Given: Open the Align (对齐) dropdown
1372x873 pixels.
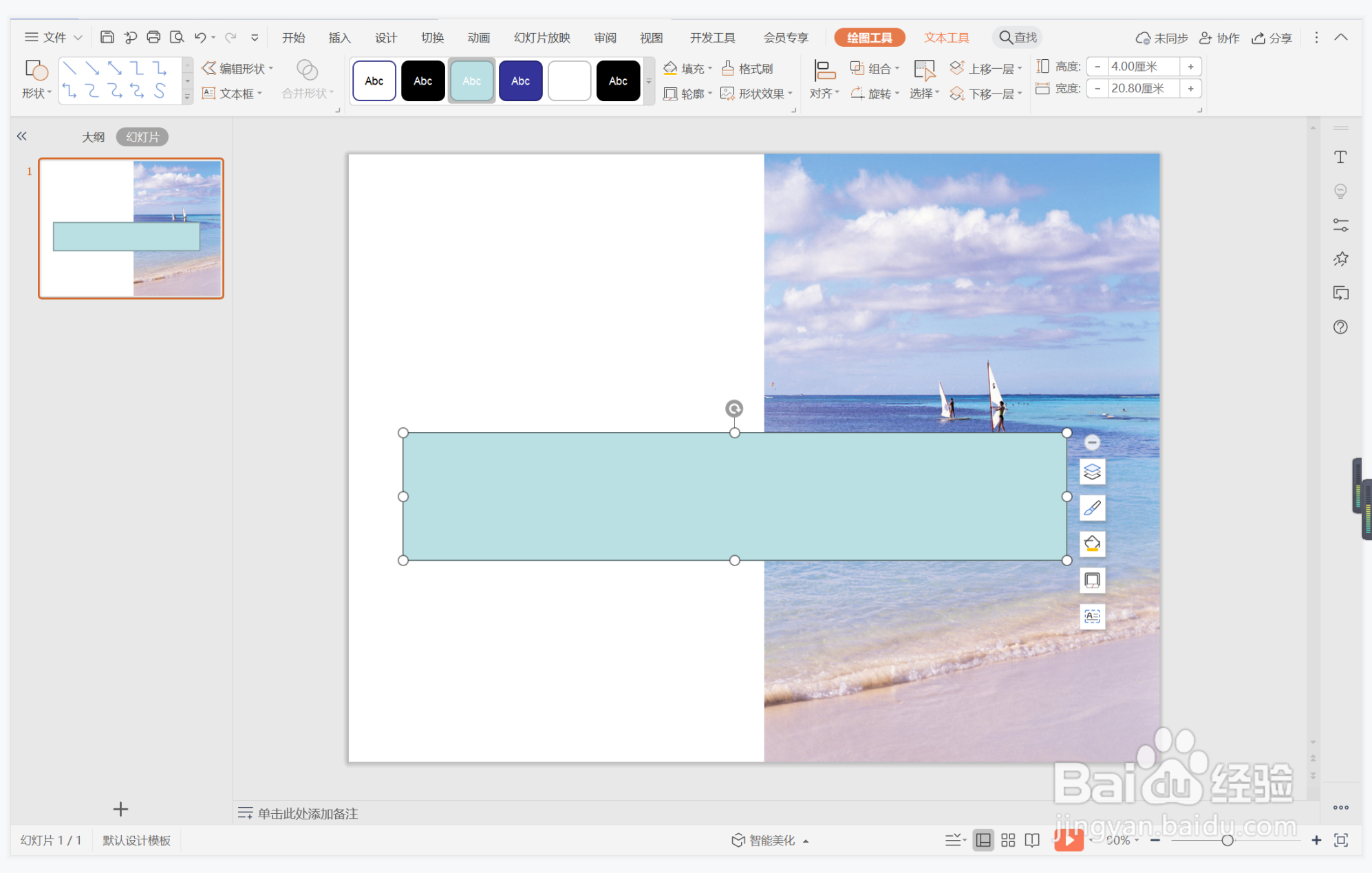Looking at the screenshot, I should click(824, 94).
